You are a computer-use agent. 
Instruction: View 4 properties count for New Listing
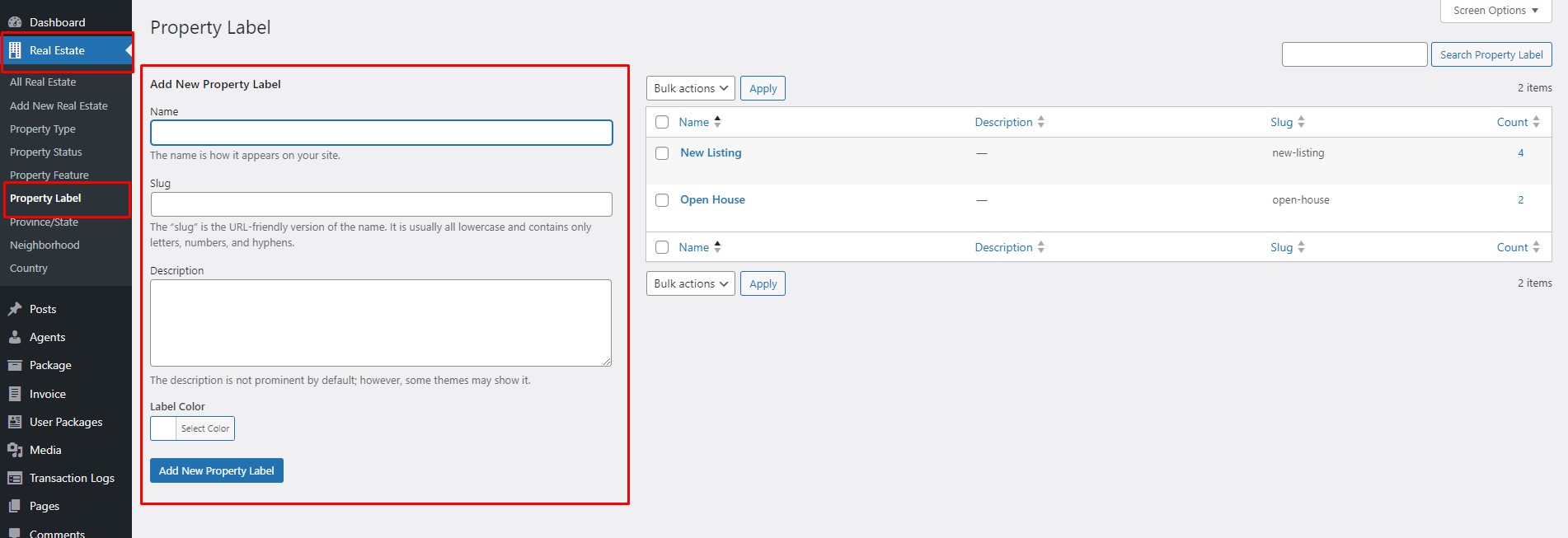click(1521, 152)
